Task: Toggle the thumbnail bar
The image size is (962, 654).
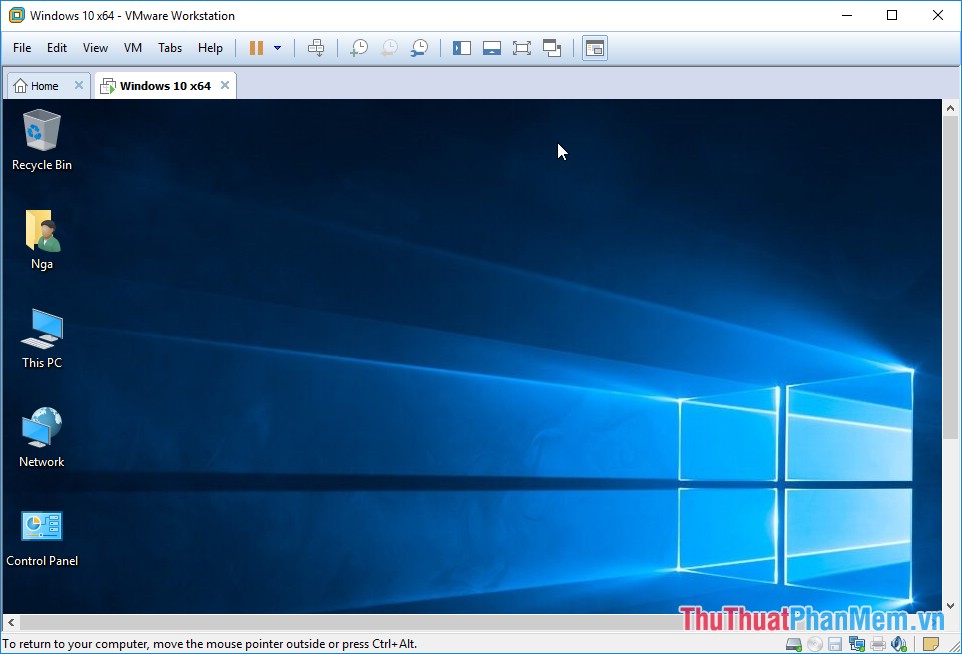Action: click(491, 47)
